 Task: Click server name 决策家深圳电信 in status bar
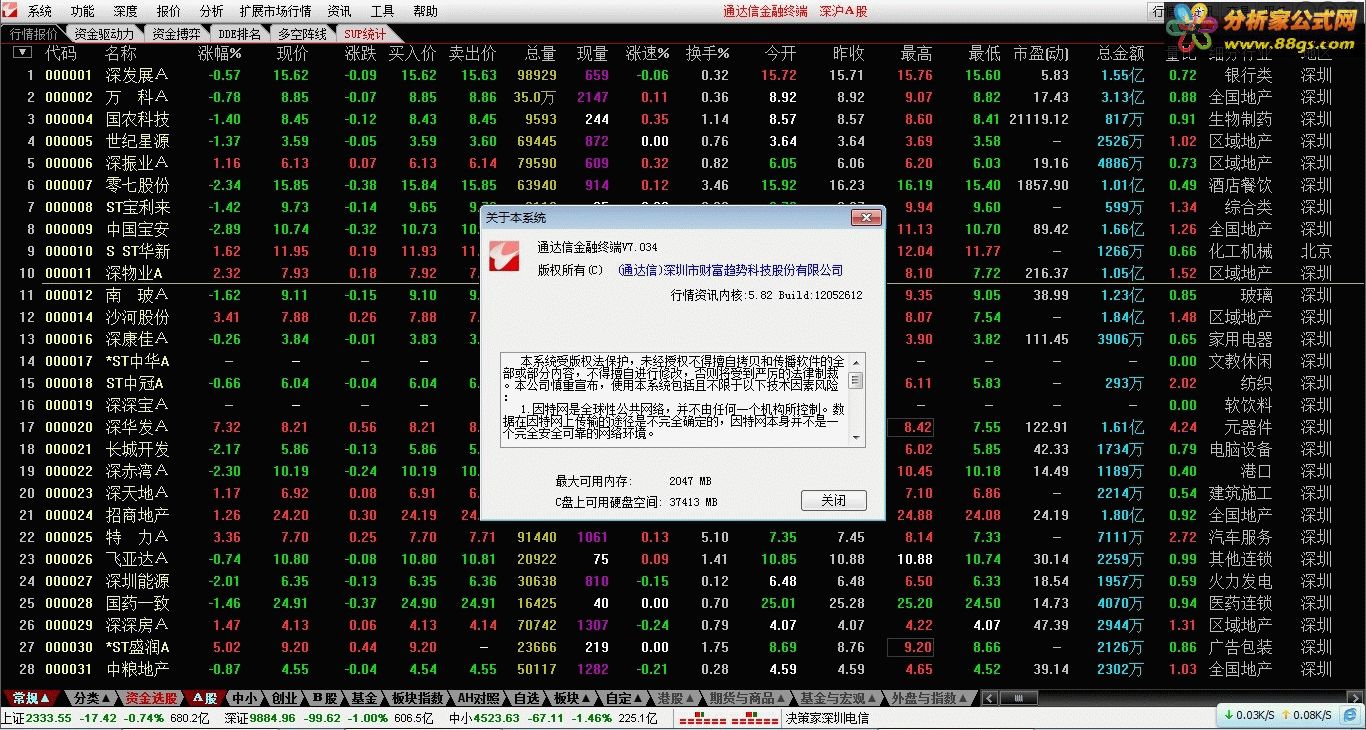click(x=827, y=718)
